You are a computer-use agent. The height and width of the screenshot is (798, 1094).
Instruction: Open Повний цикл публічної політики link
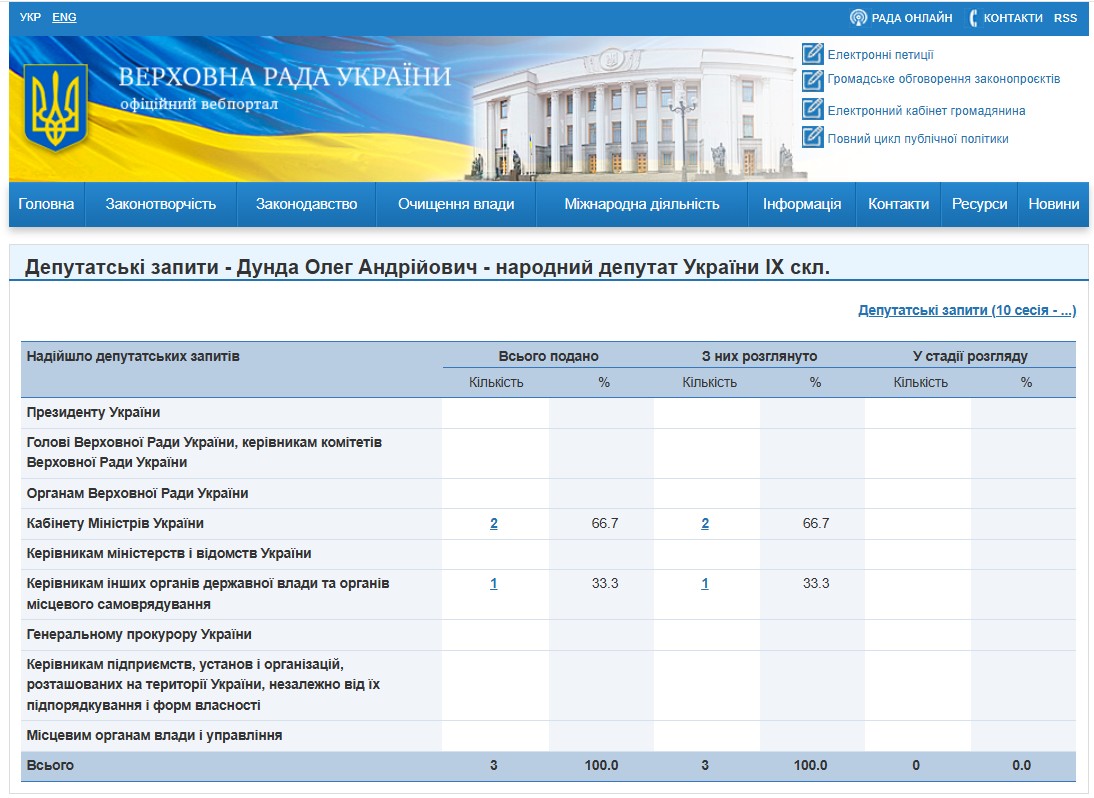(917, 138)
